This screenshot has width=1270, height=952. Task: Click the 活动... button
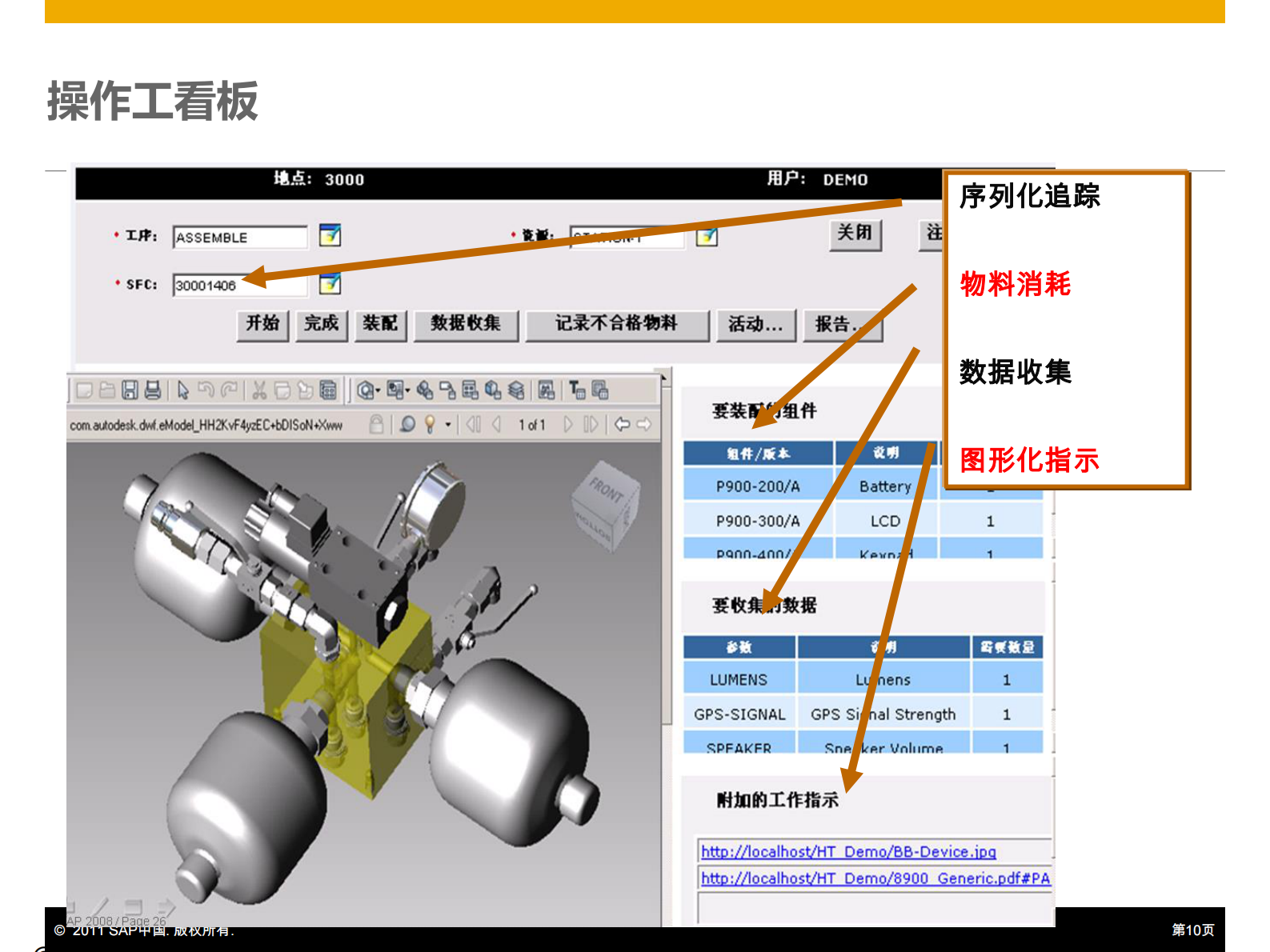(755, 326)
